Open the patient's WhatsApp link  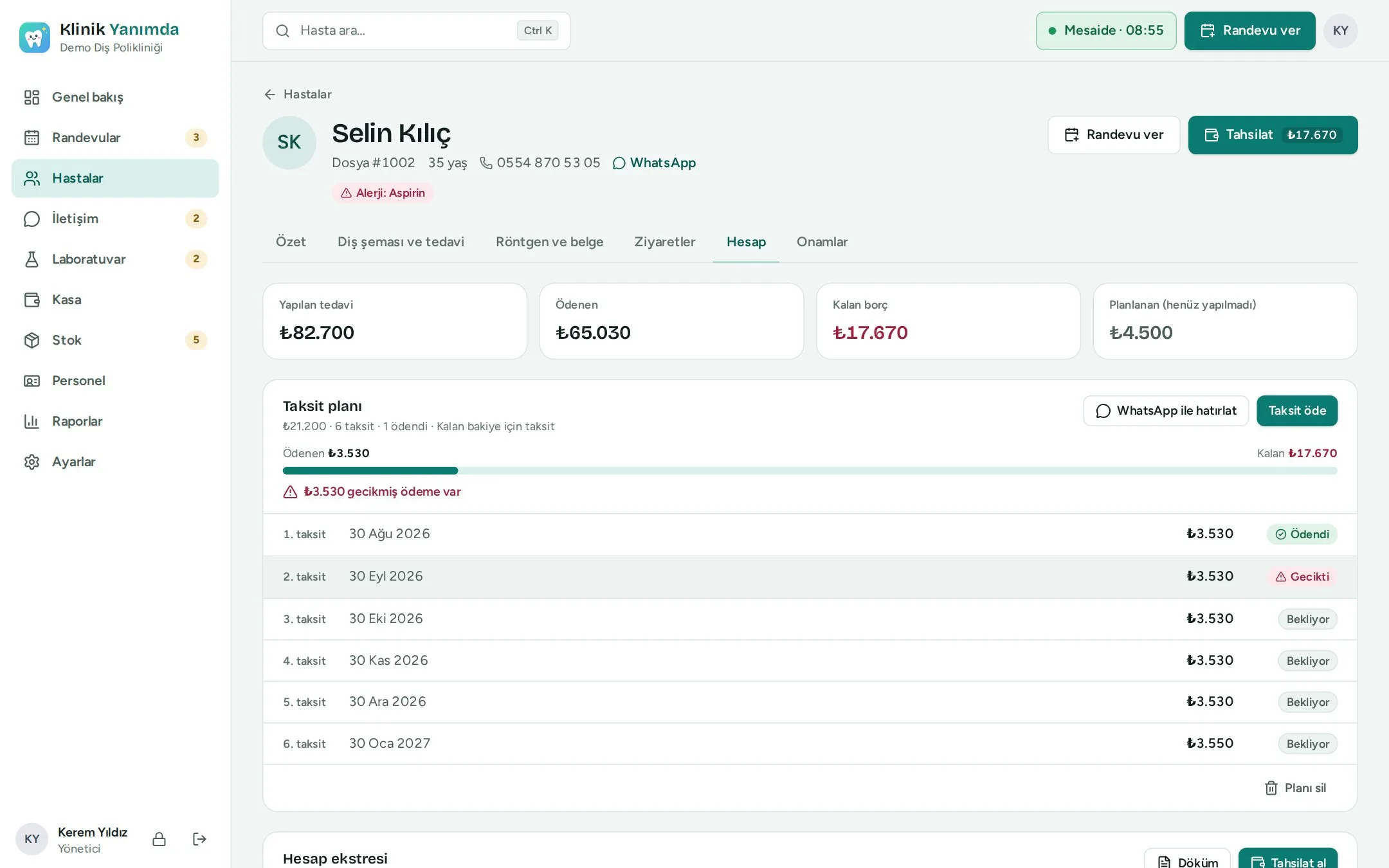click(654, 163)
